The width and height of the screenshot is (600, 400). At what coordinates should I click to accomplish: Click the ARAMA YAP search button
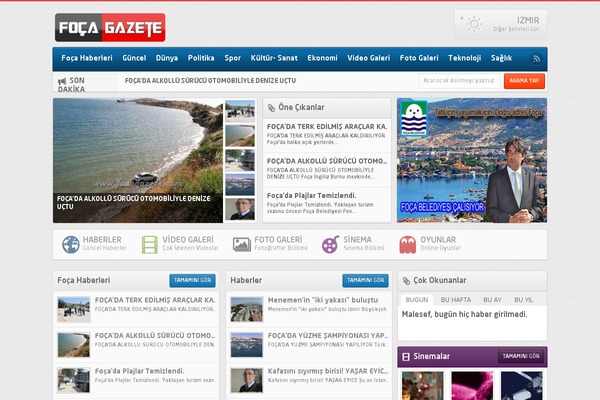click(x=524, y=81)
